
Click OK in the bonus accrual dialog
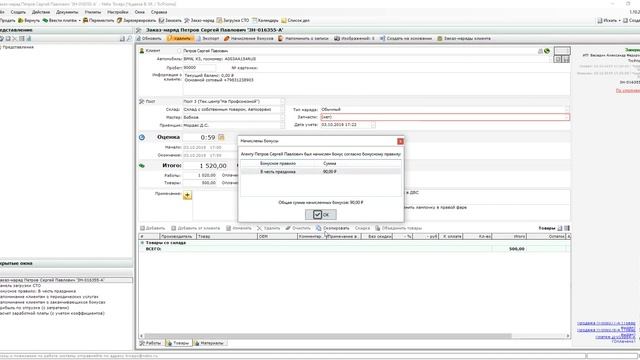click(321, 214)
